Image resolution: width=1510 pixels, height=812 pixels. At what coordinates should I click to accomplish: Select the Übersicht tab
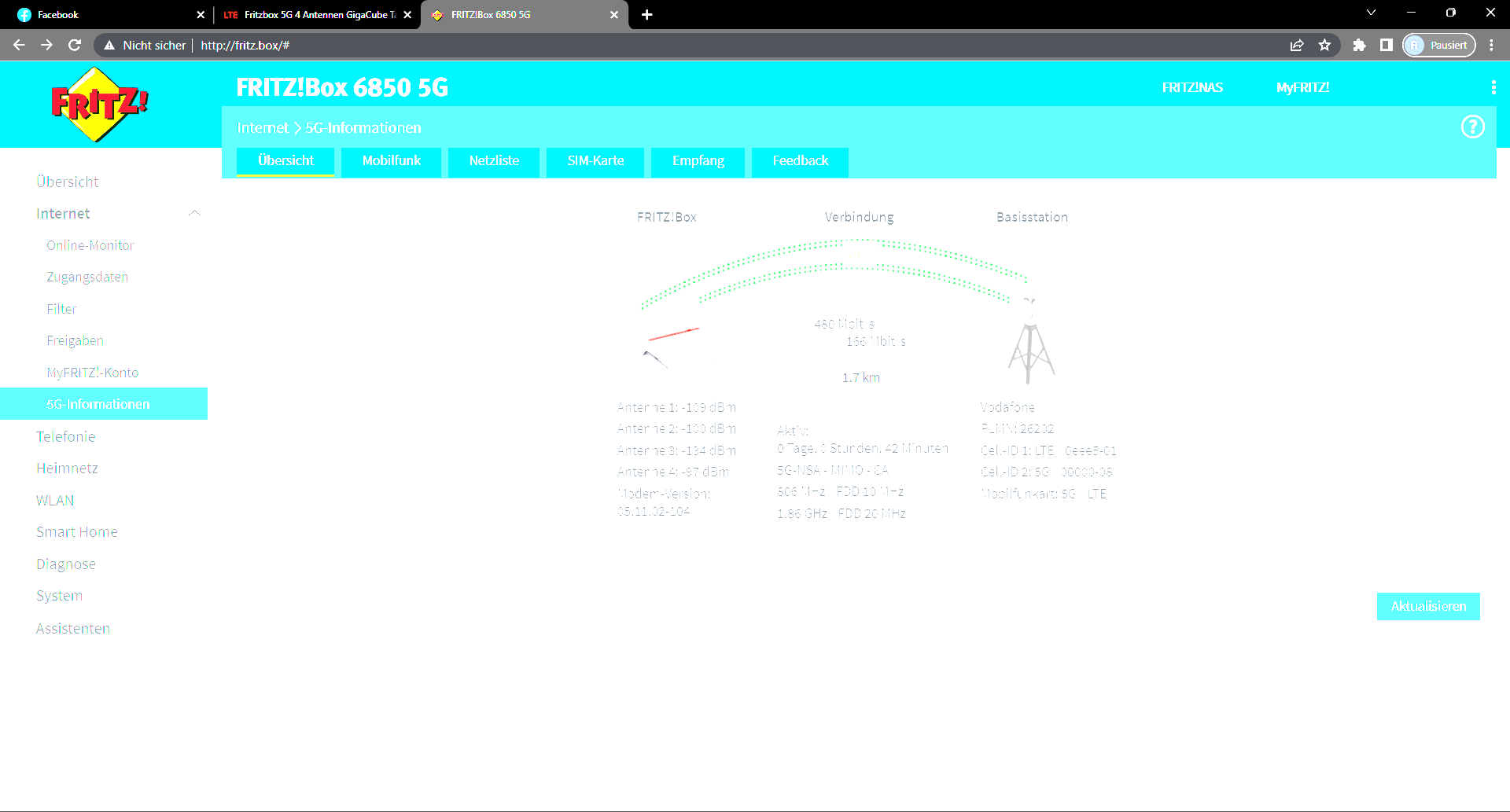pos(285,161)
